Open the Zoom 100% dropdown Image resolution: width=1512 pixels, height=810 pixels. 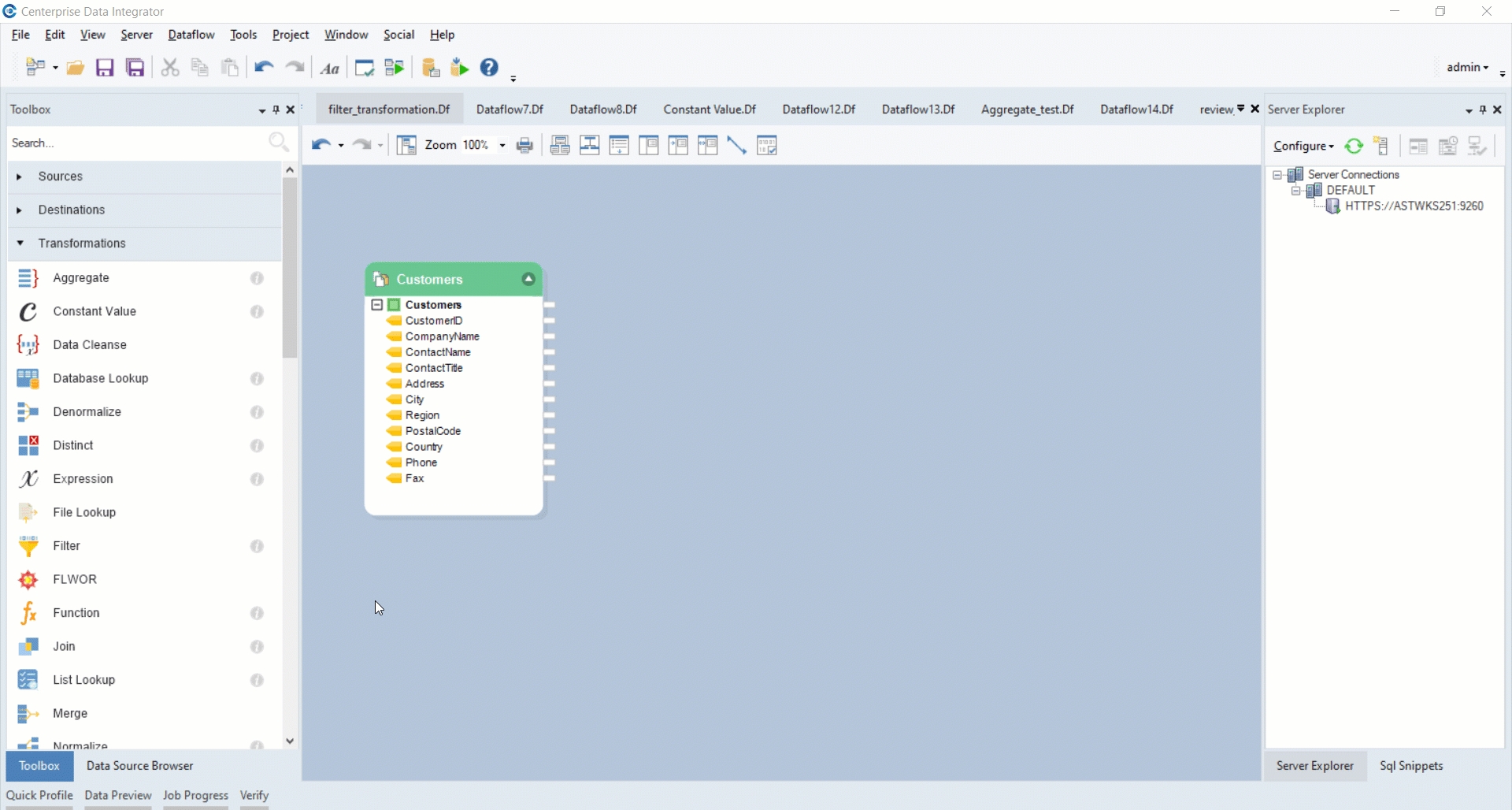(x=502, y=146)
